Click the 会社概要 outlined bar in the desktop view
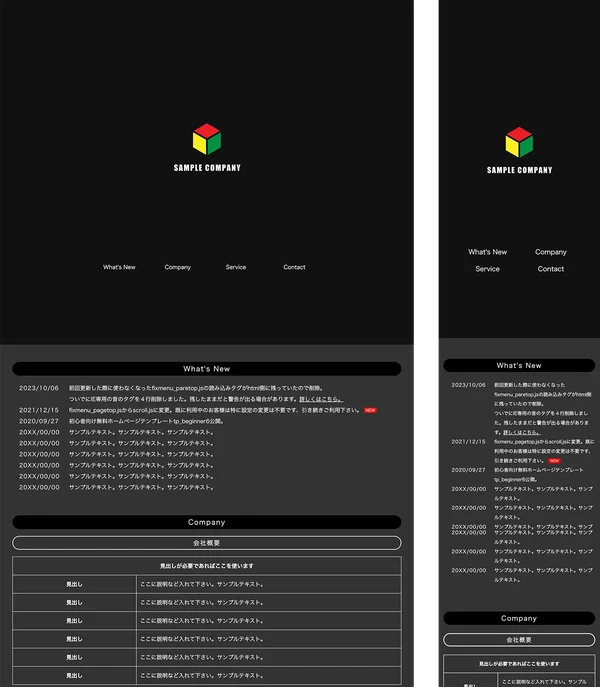Image resolution: width=600 pixels, height=687 pixels. coord(206,542)
